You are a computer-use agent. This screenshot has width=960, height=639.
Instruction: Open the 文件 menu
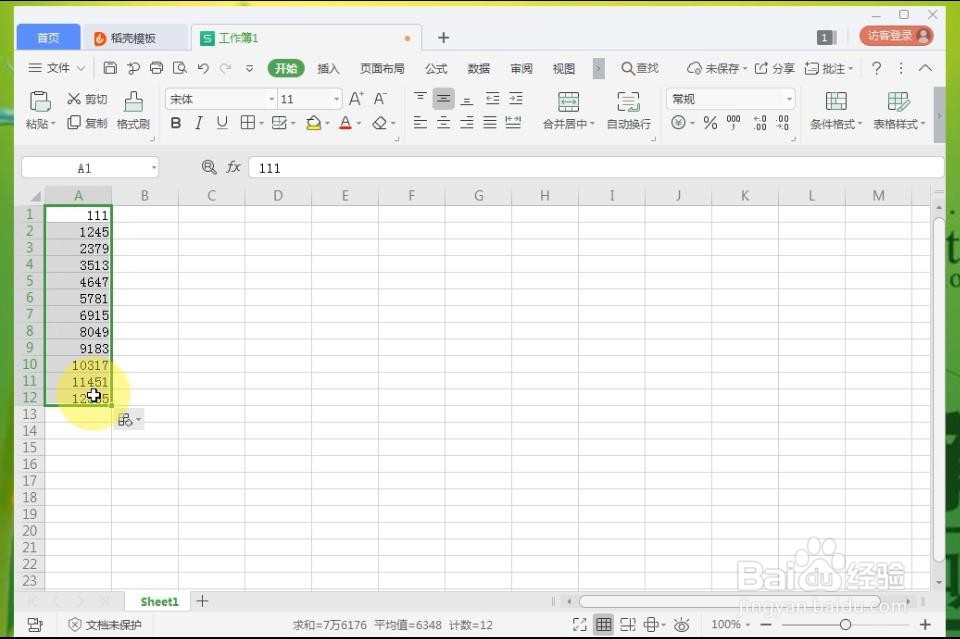point(56,68)
